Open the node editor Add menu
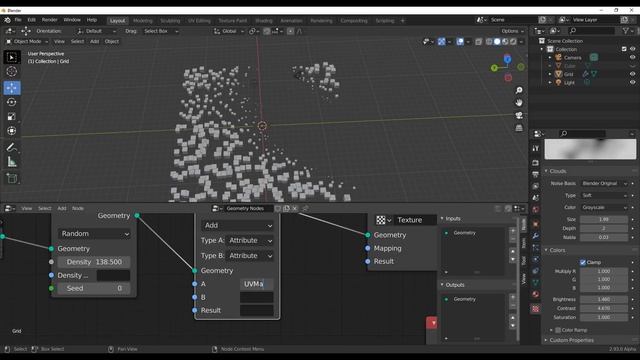This screenshot has height=360, width=640. click(62, 209)
